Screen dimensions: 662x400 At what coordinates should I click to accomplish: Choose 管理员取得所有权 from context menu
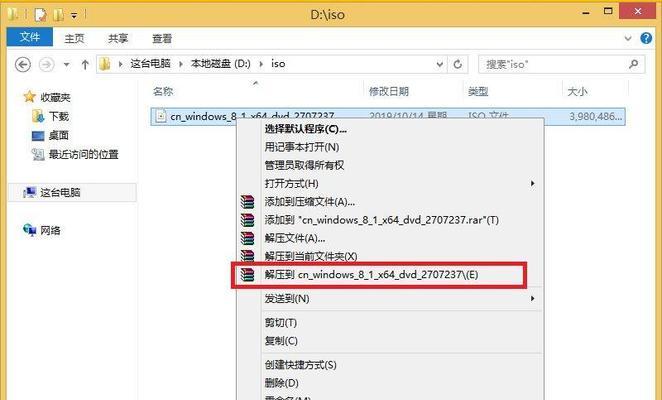pyautogui.click(x=304, y=165)
